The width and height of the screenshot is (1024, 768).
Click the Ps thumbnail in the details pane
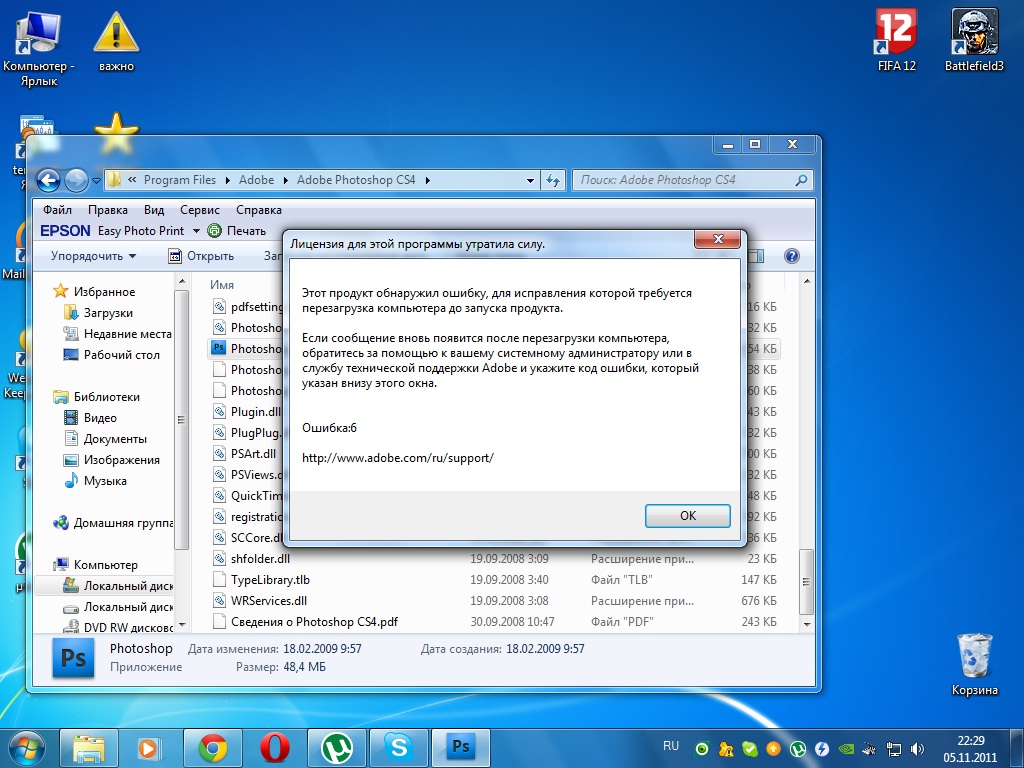[x=73, y=658]
